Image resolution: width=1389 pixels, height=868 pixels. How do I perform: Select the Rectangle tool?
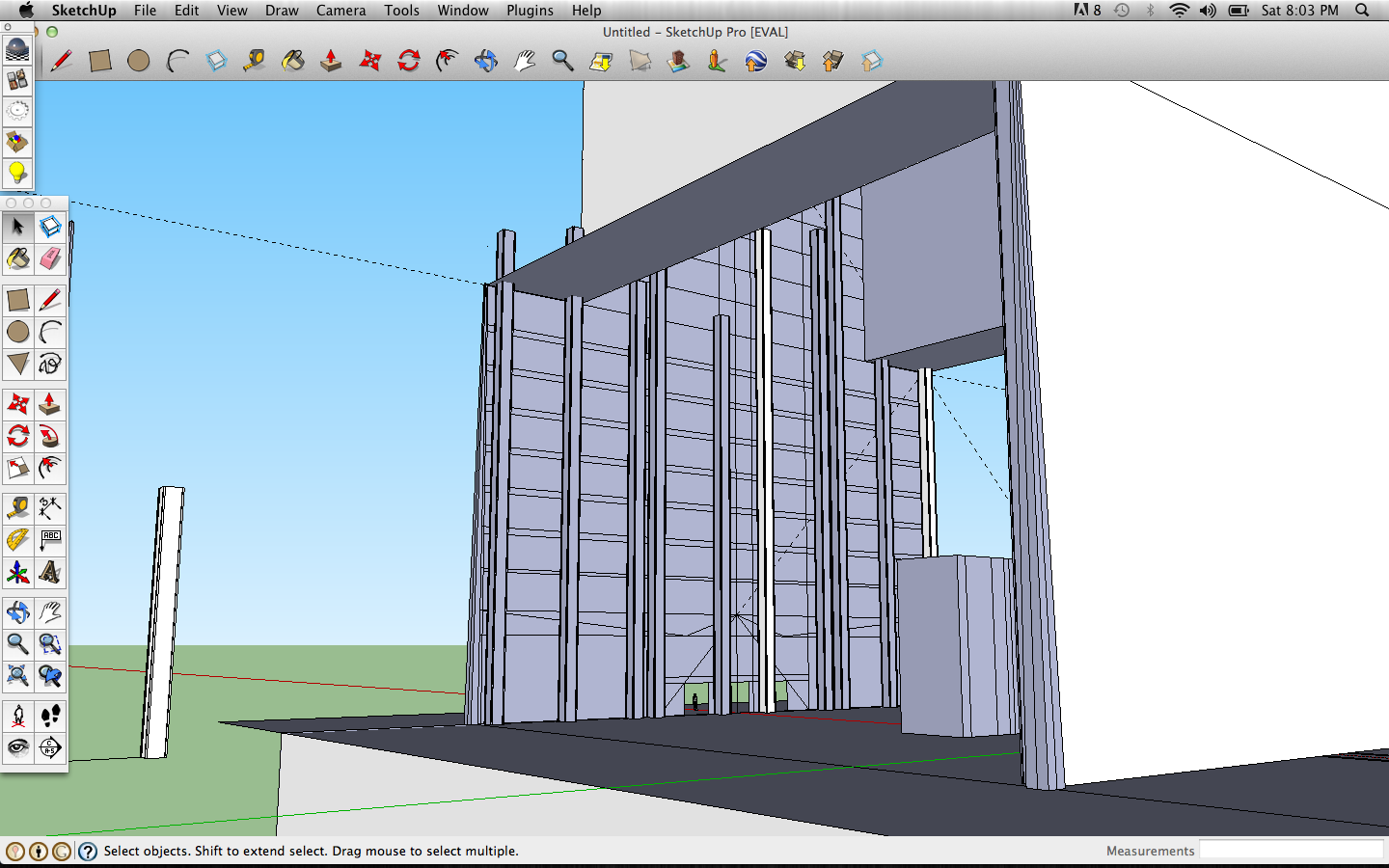point(17,300)
